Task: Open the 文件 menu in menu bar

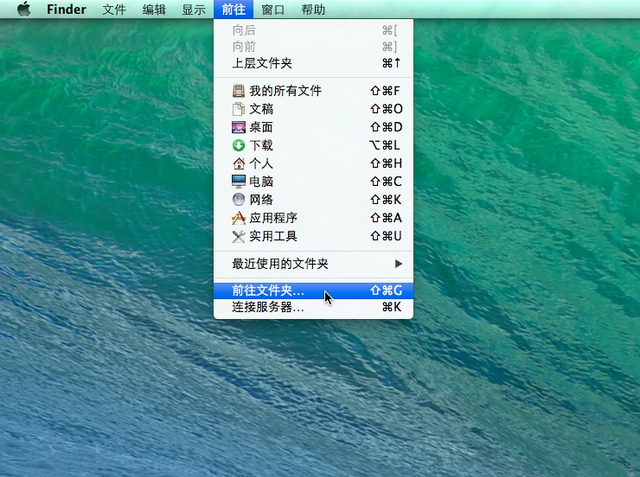Action: [114, 10]
